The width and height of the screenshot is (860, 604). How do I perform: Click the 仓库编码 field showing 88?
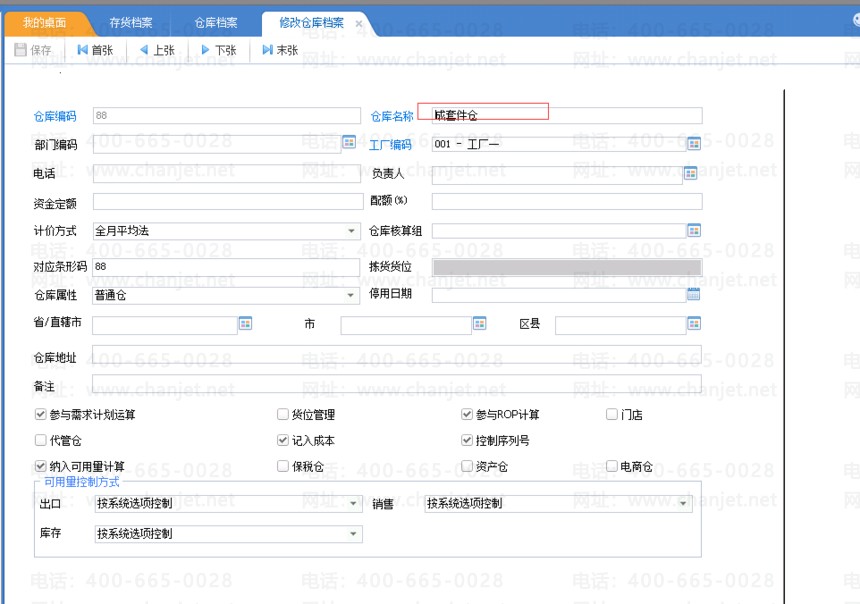click(227, 115)
